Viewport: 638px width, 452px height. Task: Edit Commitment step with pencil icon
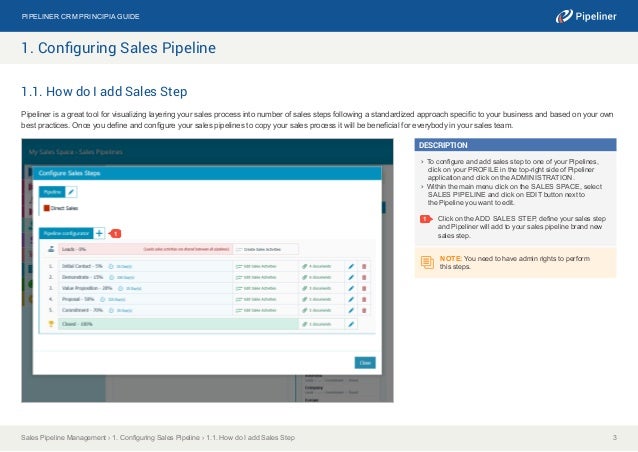(351, 310)
